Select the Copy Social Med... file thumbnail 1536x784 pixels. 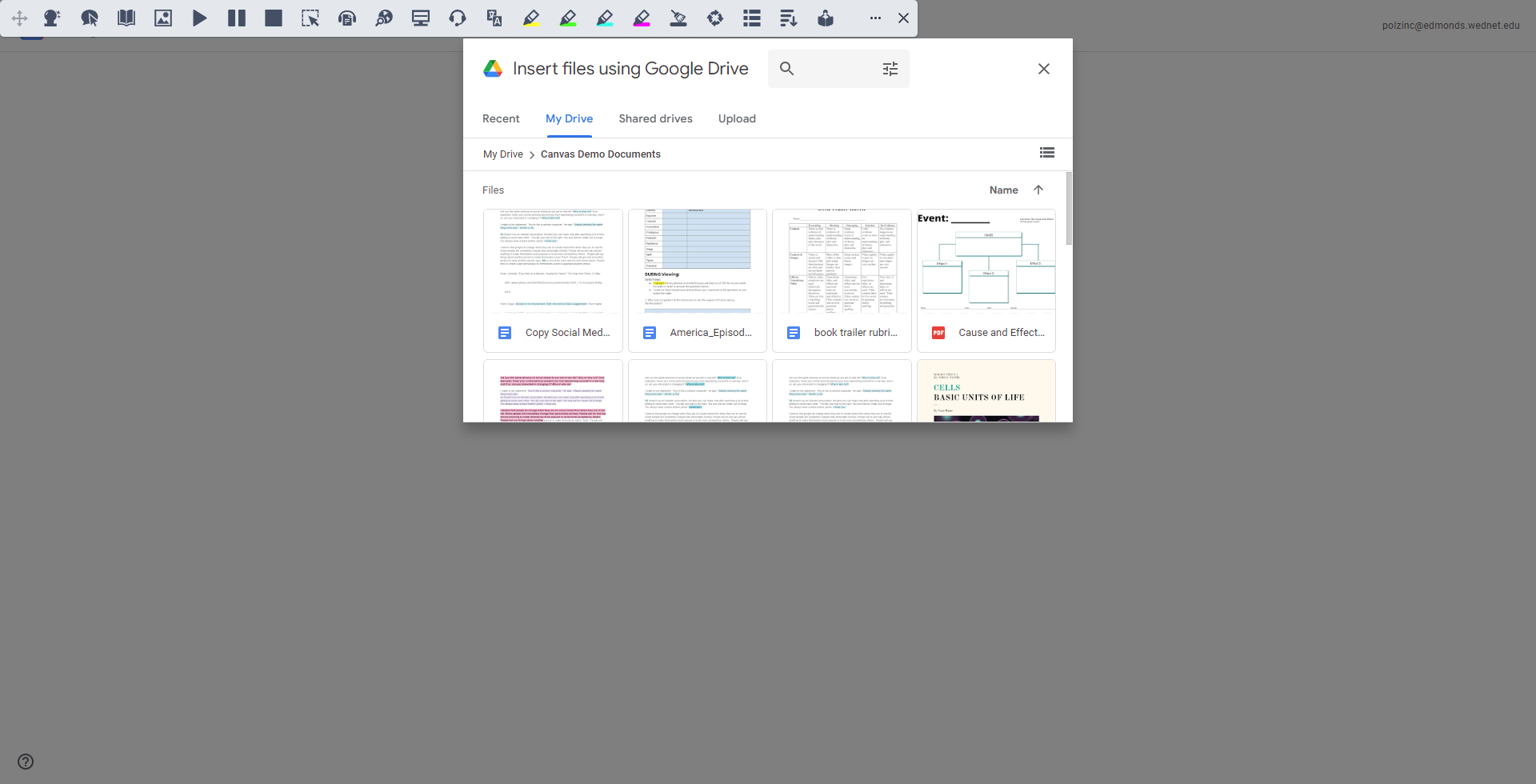click(x=553, y=262)
